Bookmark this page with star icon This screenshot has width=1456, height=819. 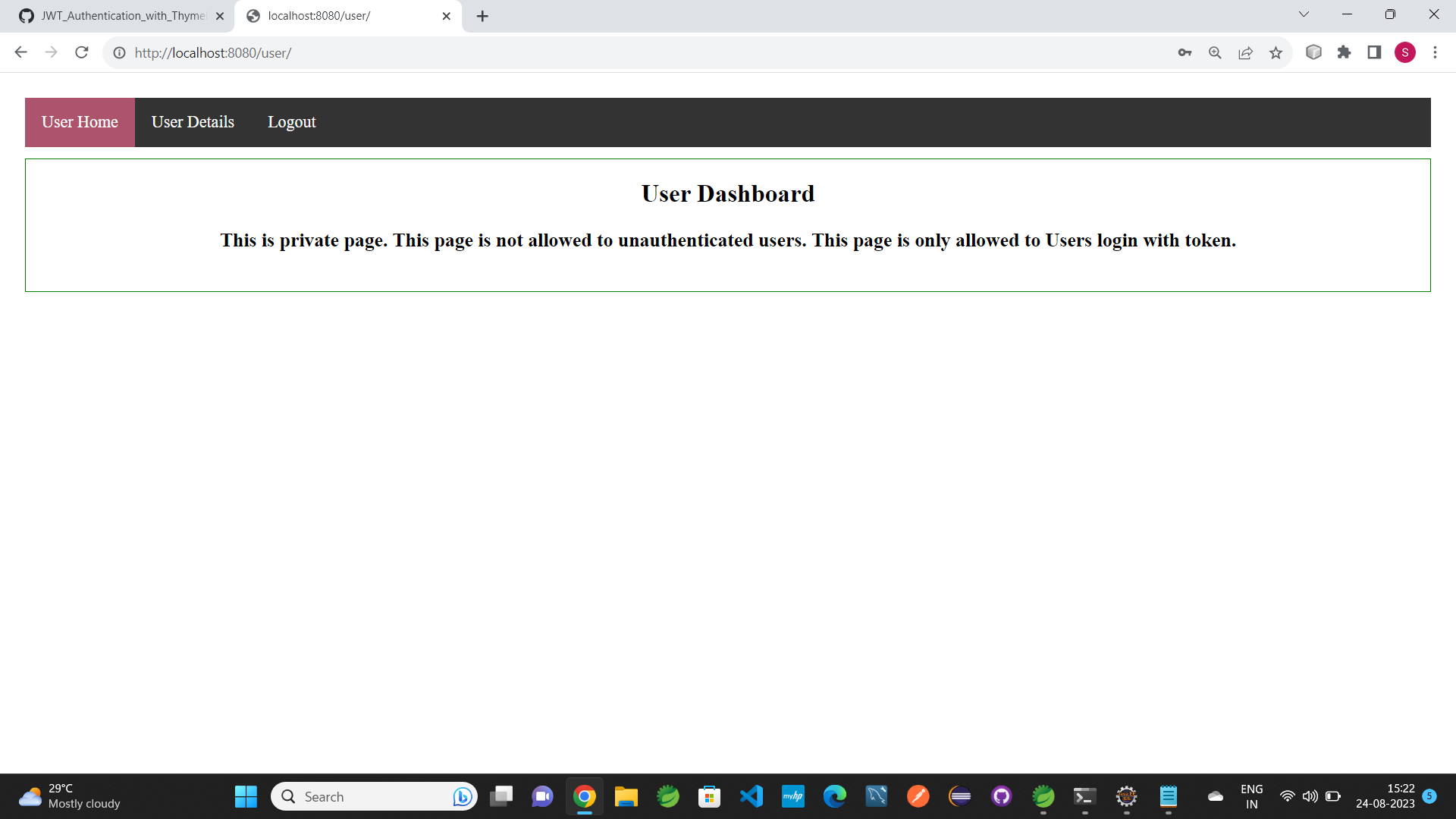coord(1276,52)
